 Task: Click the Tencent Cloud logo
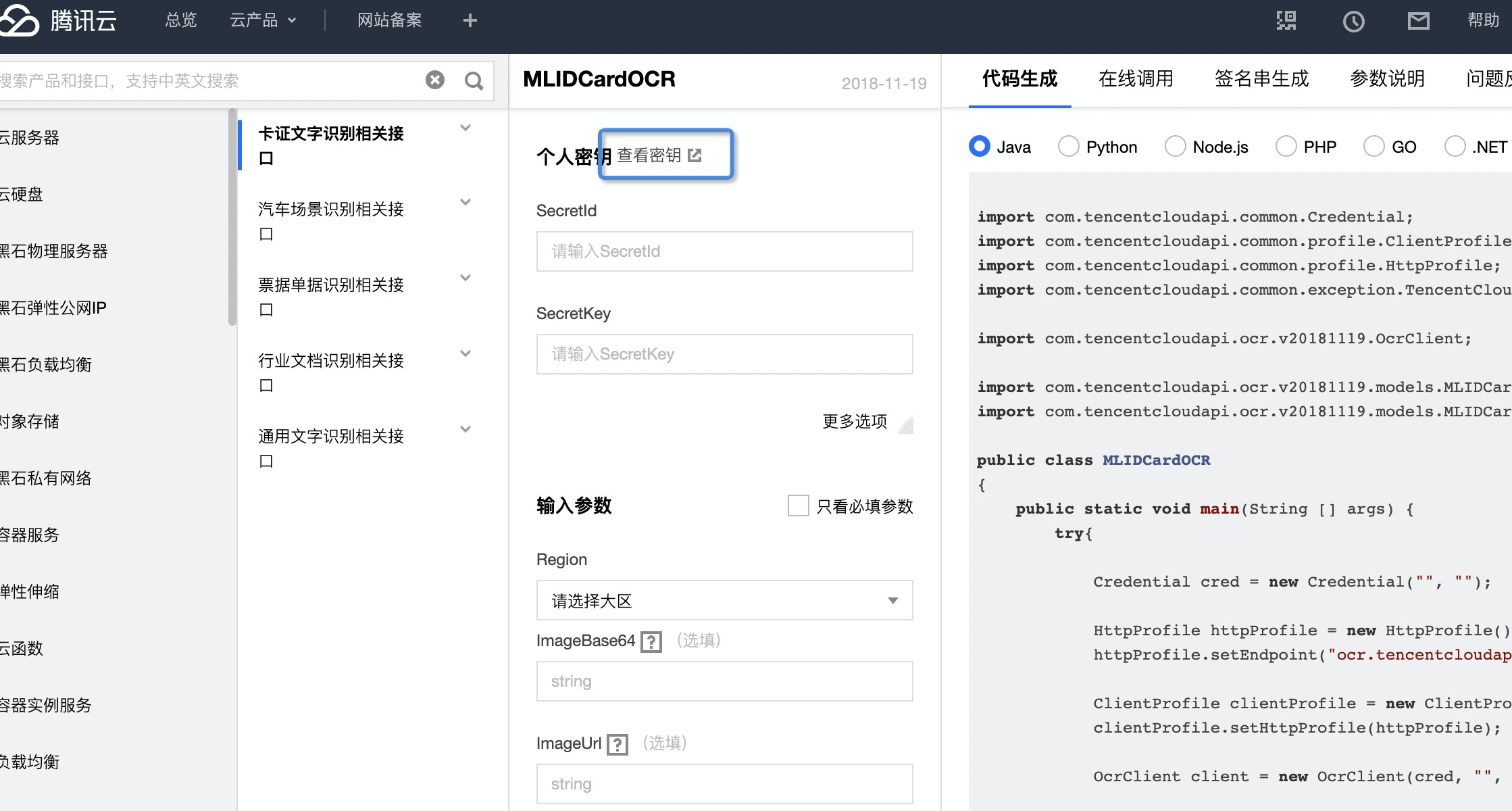[61, 21]
